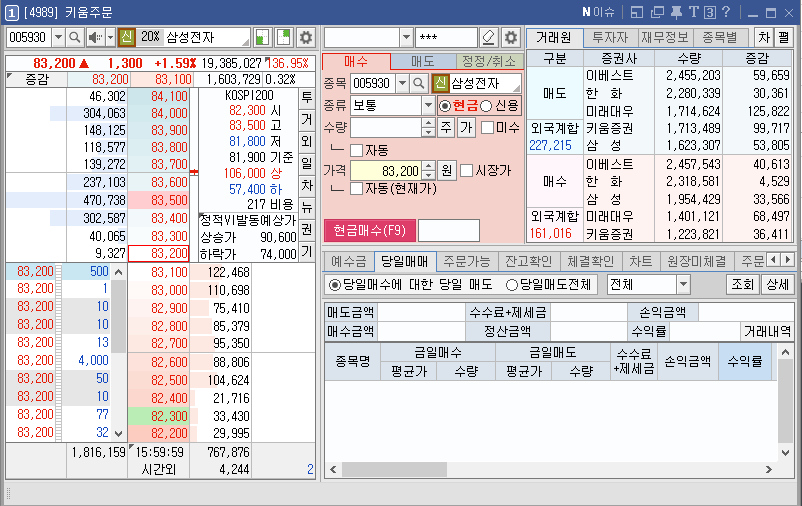Image resolution: width=802 pixels, height=506 pixels.
Task: Open the 전체 filter dropdown
Action: 683,284
